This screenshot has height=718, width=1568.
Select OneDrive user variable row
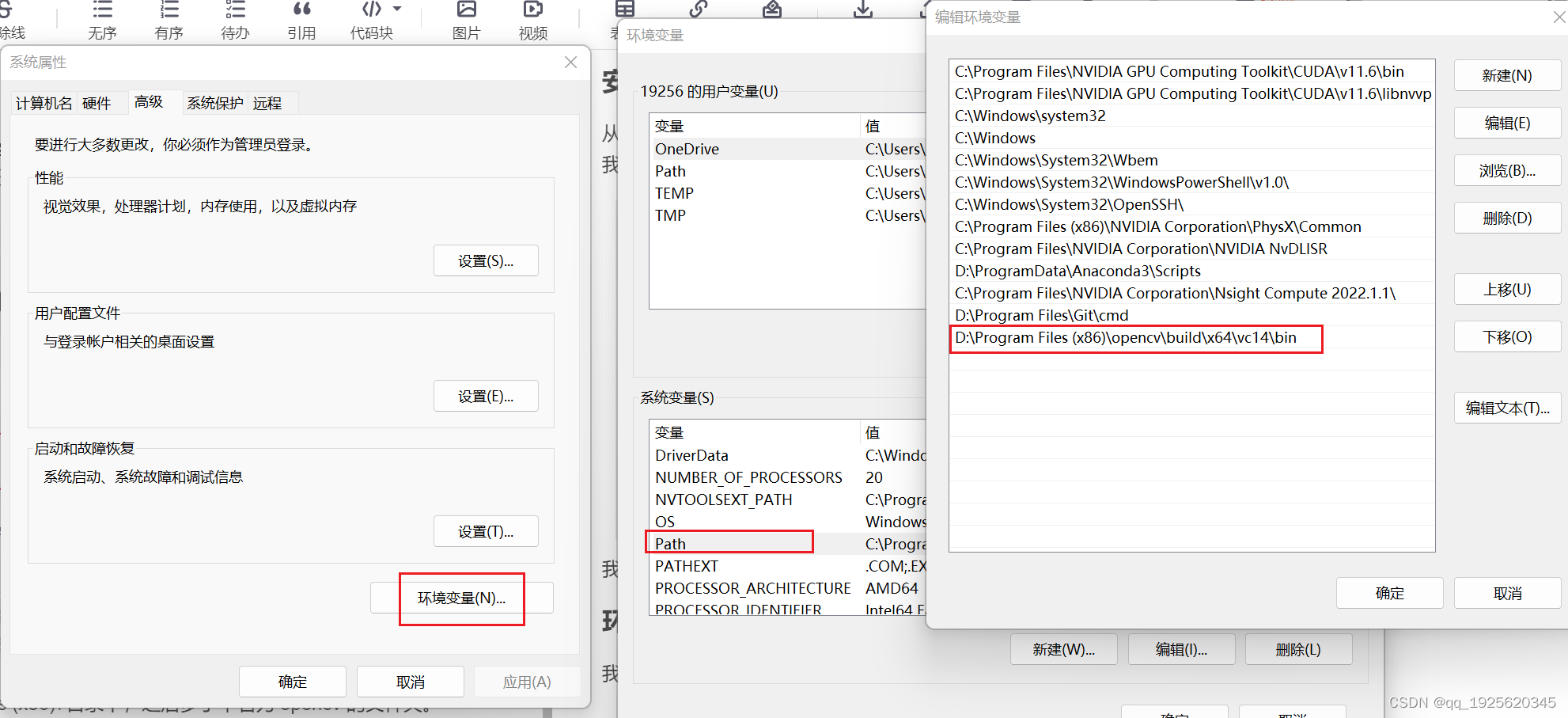coord(787,149)
